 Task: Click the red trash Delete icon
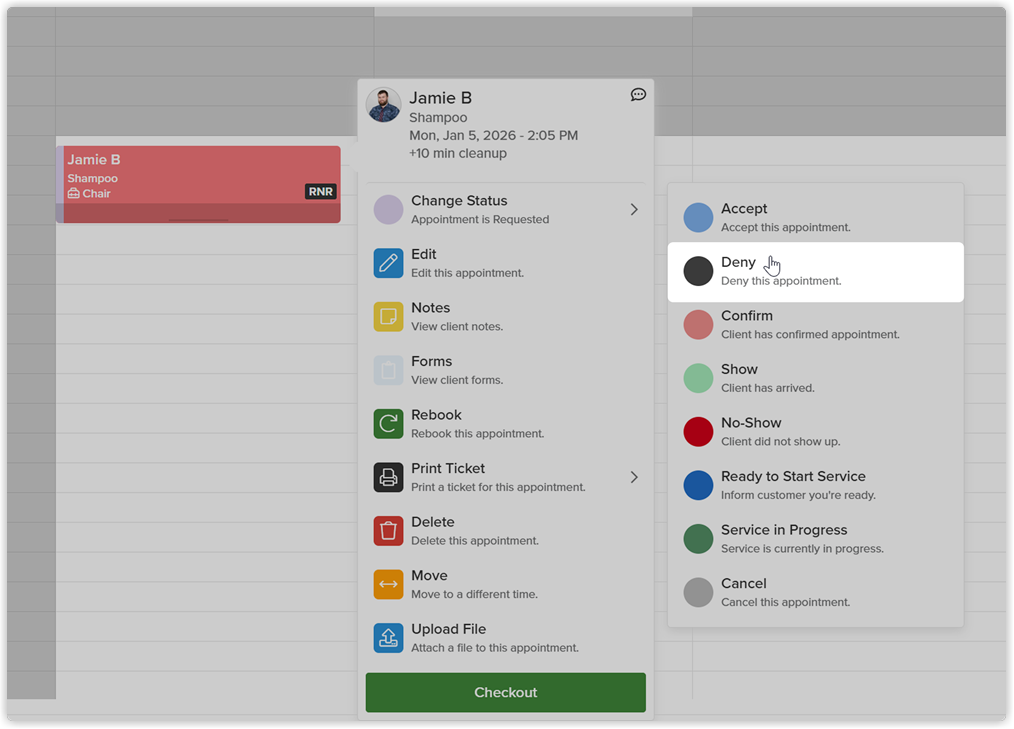tap(388, 531)
